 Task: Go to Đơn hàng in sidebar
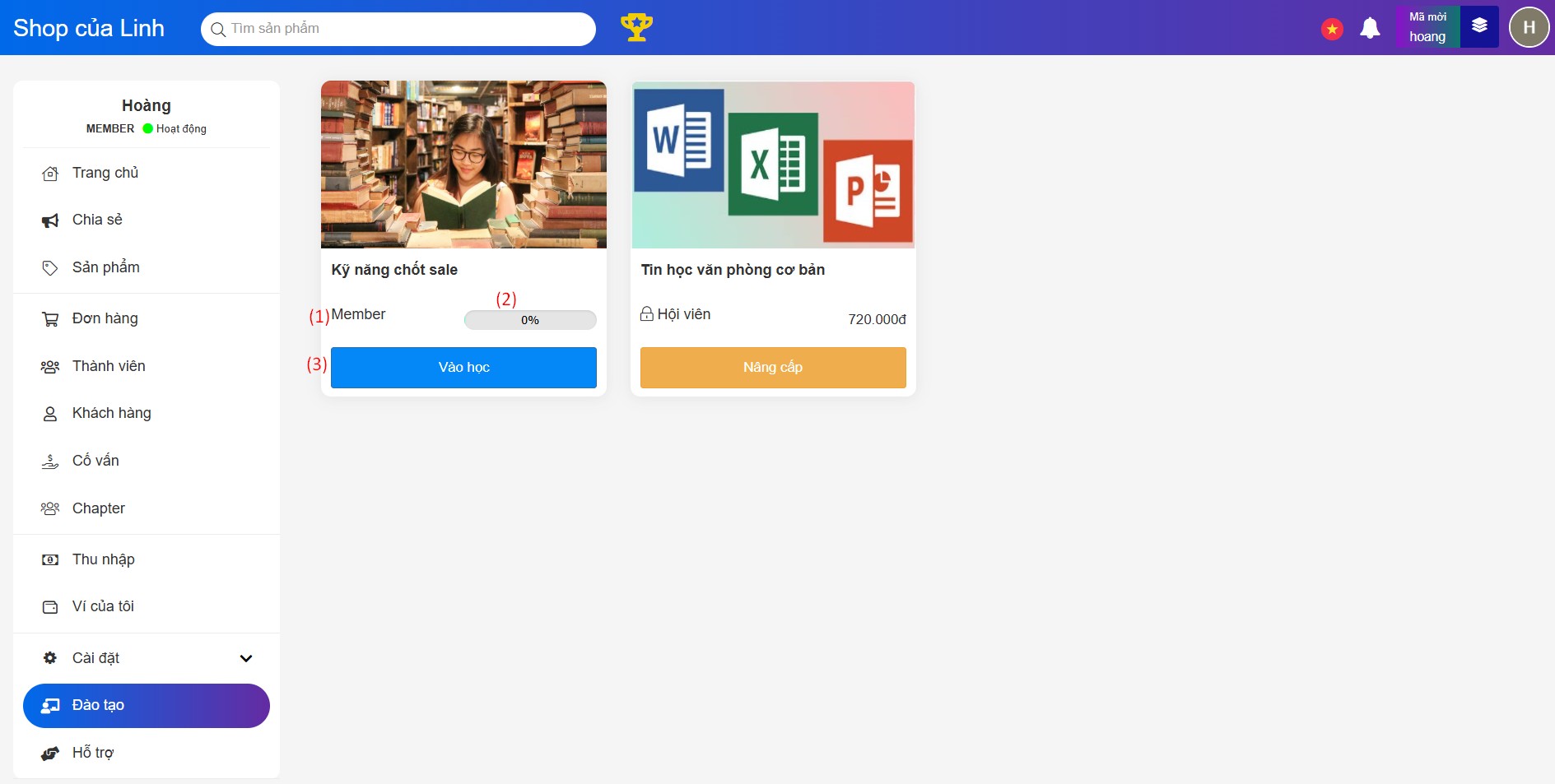105,318
